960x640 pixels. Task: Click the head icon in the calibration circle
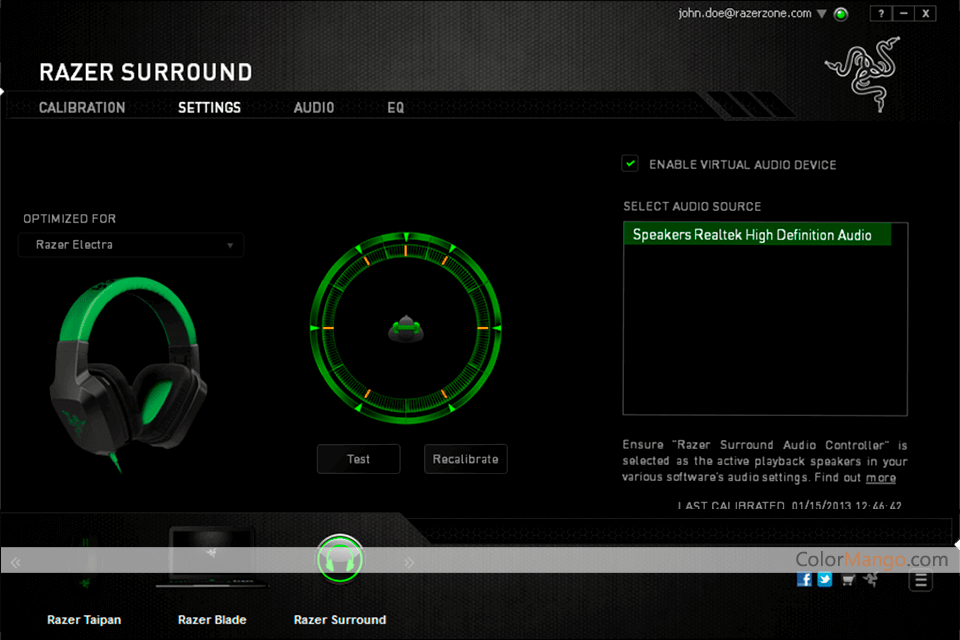click(406, 328)
